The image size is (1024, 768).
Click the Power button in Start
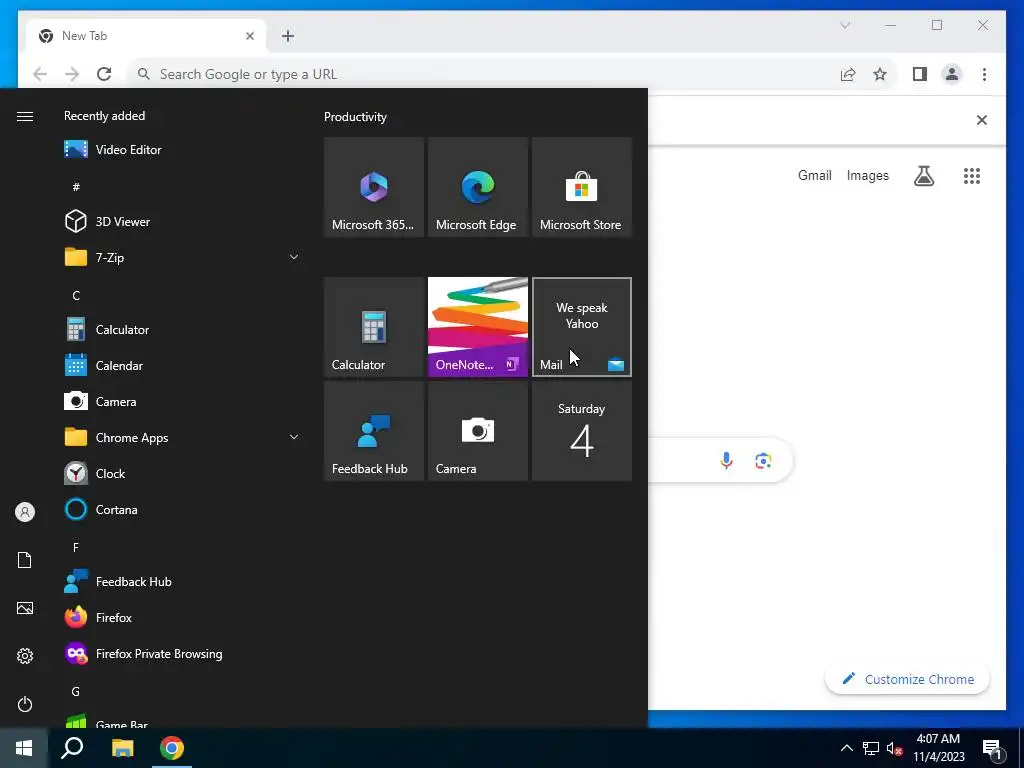point(25,704)
